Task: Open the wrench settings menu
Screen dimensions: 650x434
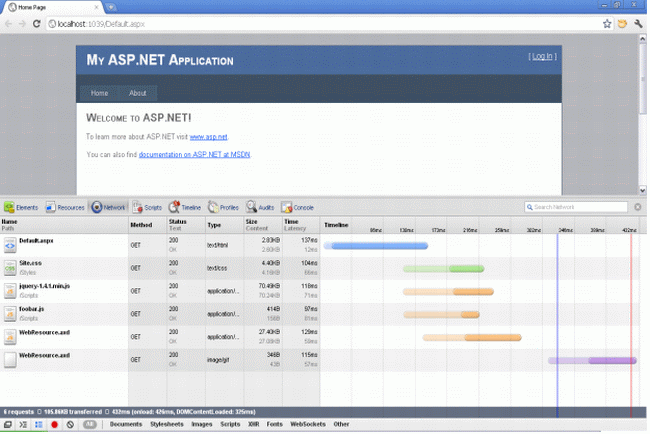Action: [638, 24]
